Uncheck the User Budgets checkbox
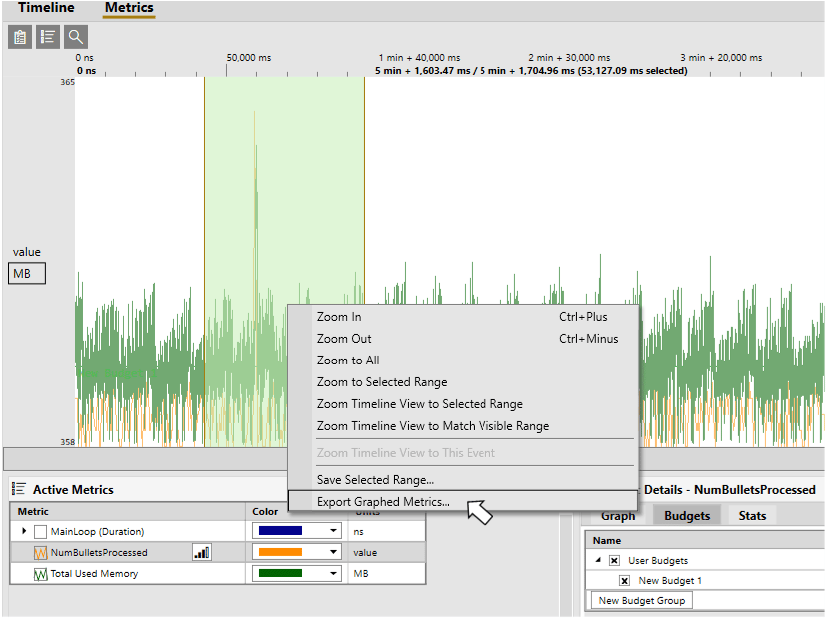 [614, 560]
